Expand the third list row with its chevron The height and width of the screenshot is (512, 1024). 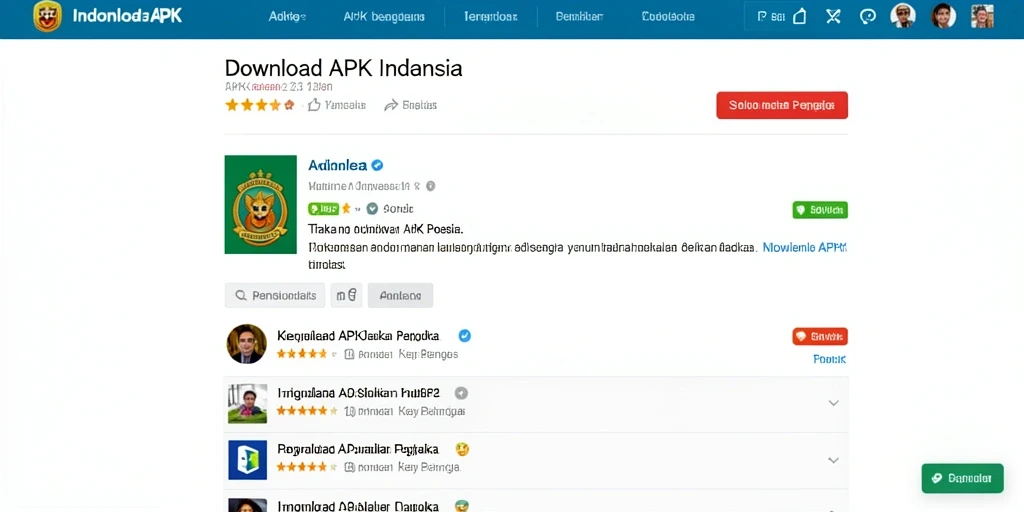[x=833, y=460]
